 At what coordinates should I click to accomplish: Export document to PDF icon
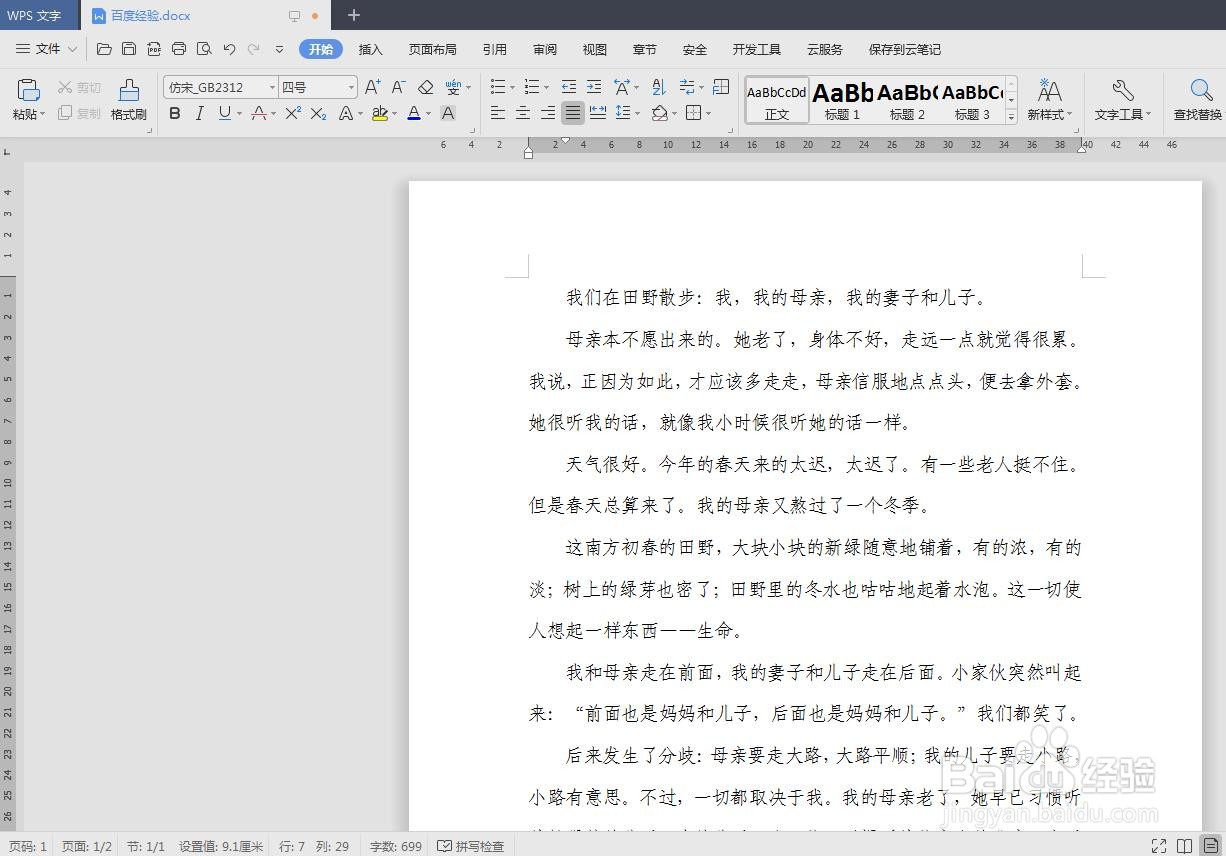(154, 49)
